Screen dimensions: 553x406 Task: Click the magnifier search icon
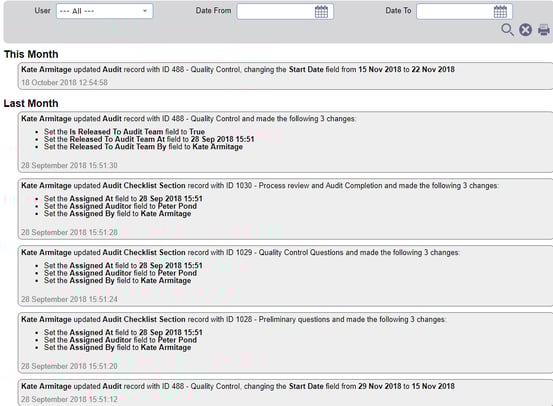pyautogui.click(x=507, y=30)
